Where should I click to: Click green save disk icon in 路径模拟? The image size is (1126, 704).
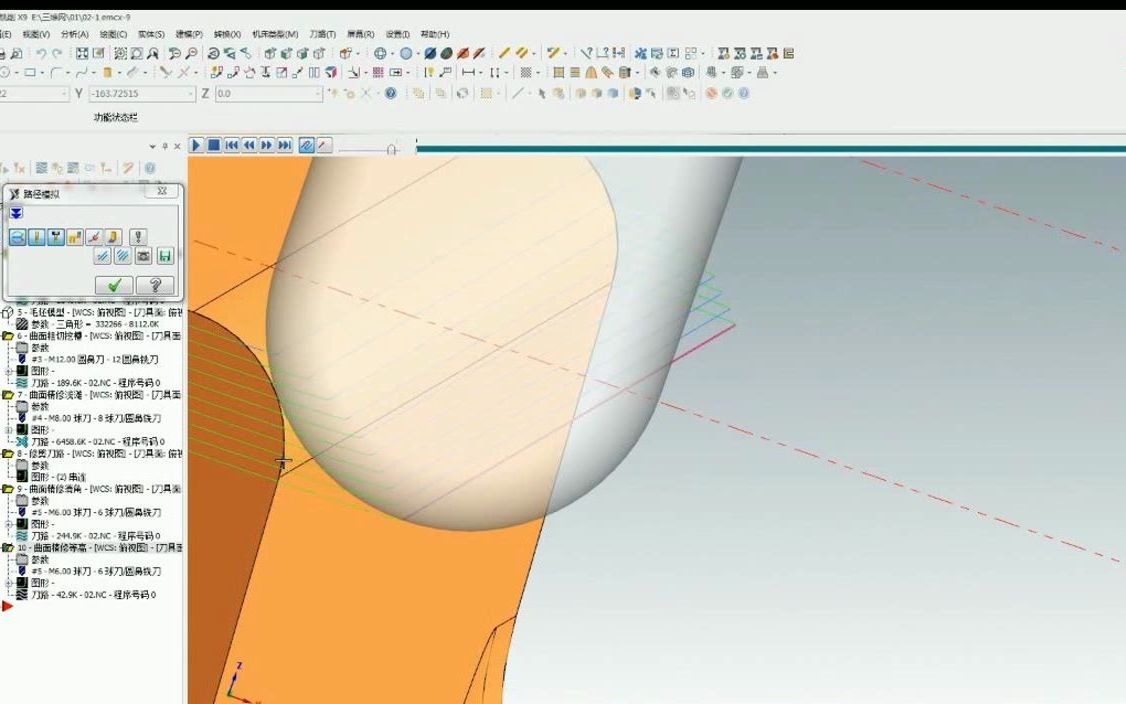[165, 256]
